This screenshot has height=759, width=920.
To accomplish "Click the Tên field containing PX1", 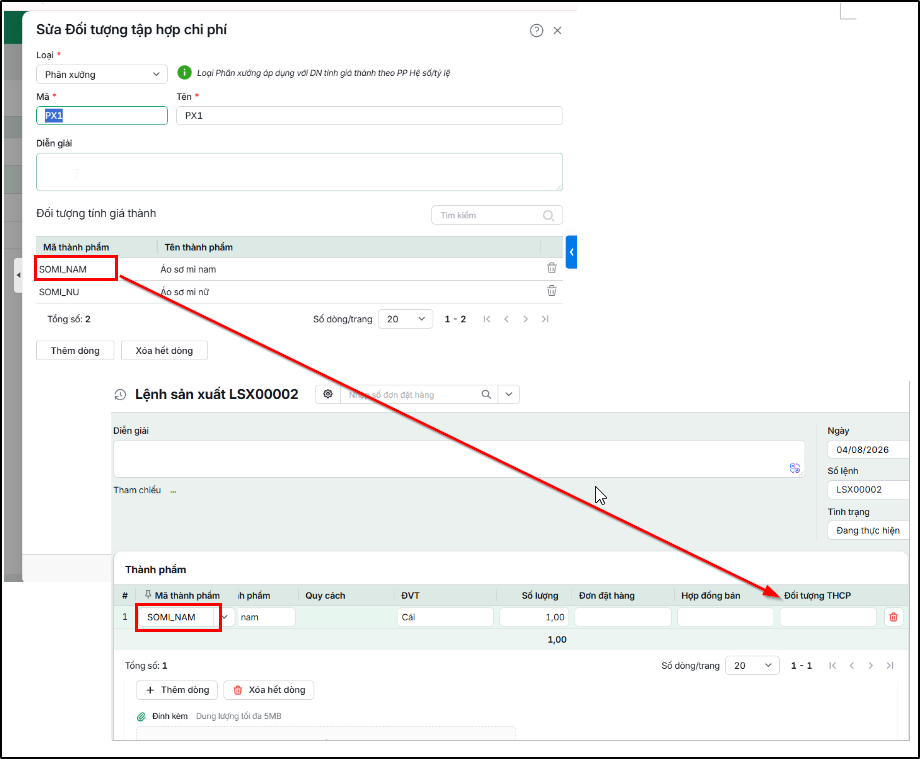I will 369,116.
